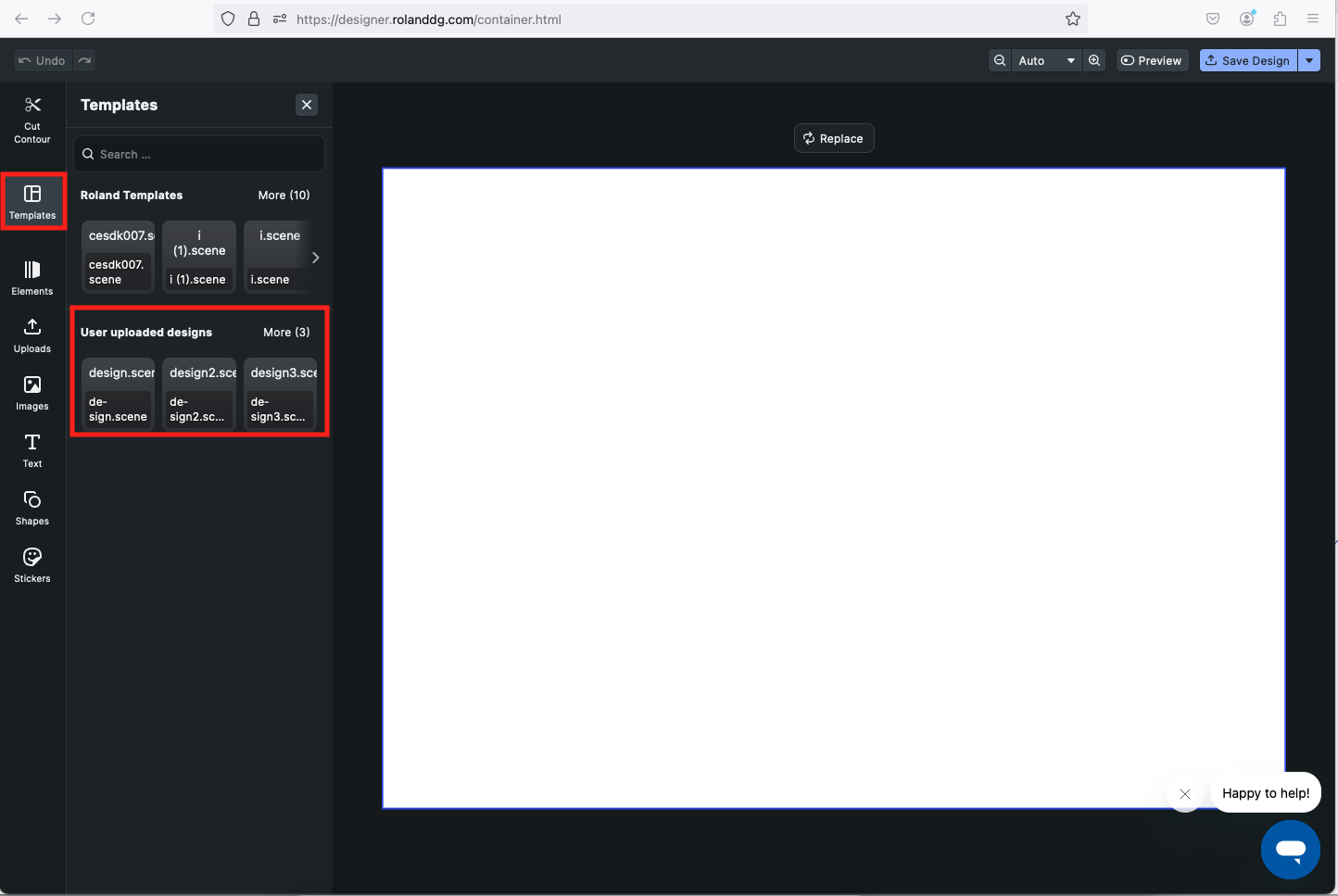
Task: Open the browser shield tracking protection icon
Action: click(228, 19)
